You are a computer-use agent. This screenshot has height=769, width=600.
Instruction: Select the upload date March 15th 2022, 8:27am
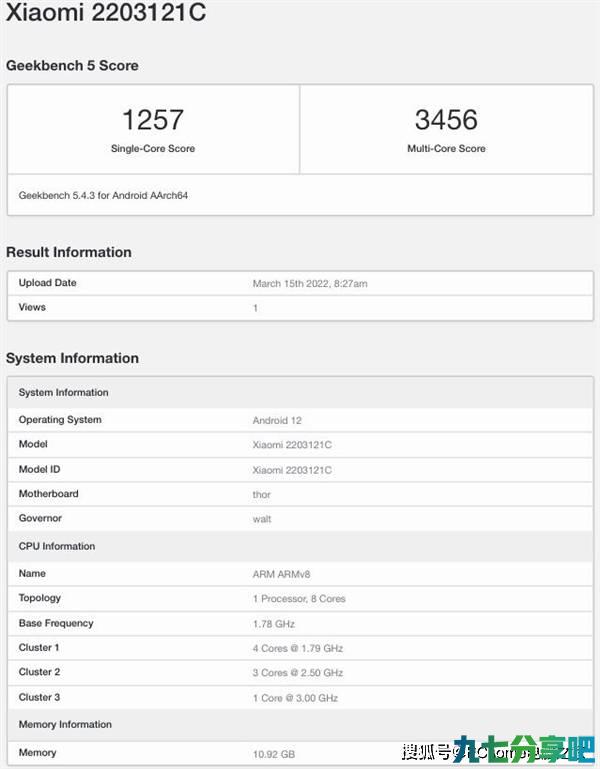pos(310,283)
